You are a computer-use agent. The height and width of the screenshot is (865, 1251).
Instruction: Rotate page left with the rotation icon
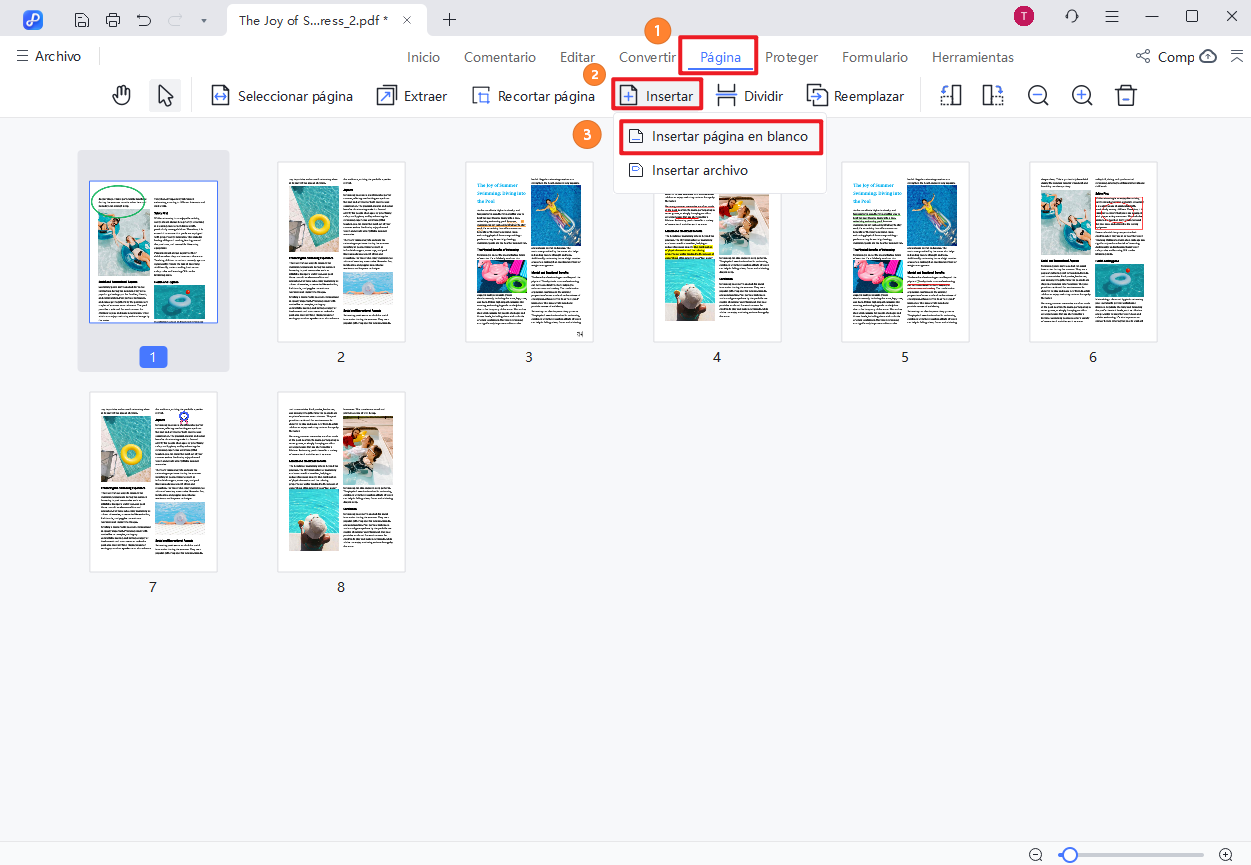tap(950, 95)
